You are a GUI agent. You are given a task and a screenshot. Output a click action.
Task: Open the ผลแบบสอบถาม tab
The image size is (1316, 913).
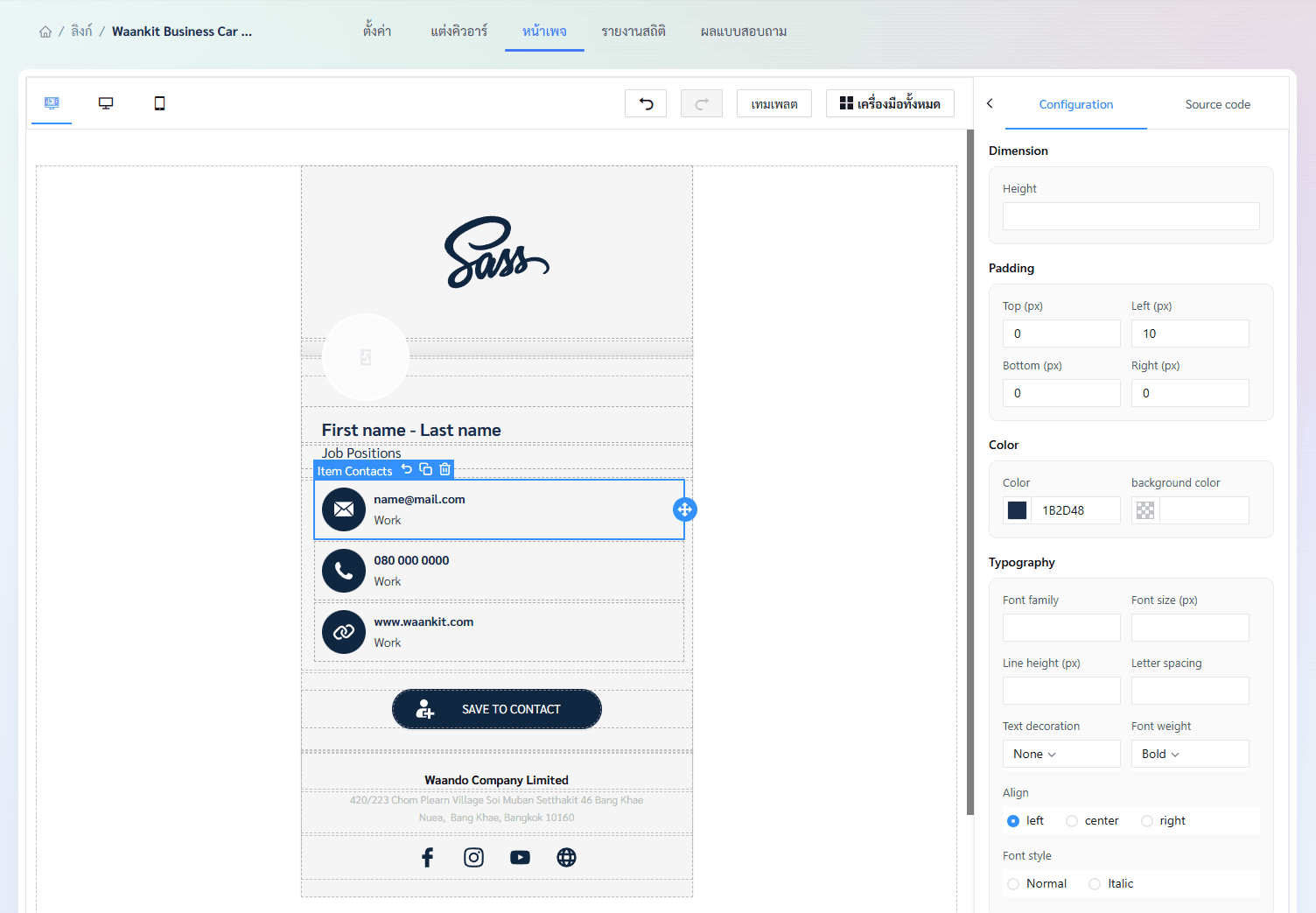pyautogui.click(x=744, y=32)
